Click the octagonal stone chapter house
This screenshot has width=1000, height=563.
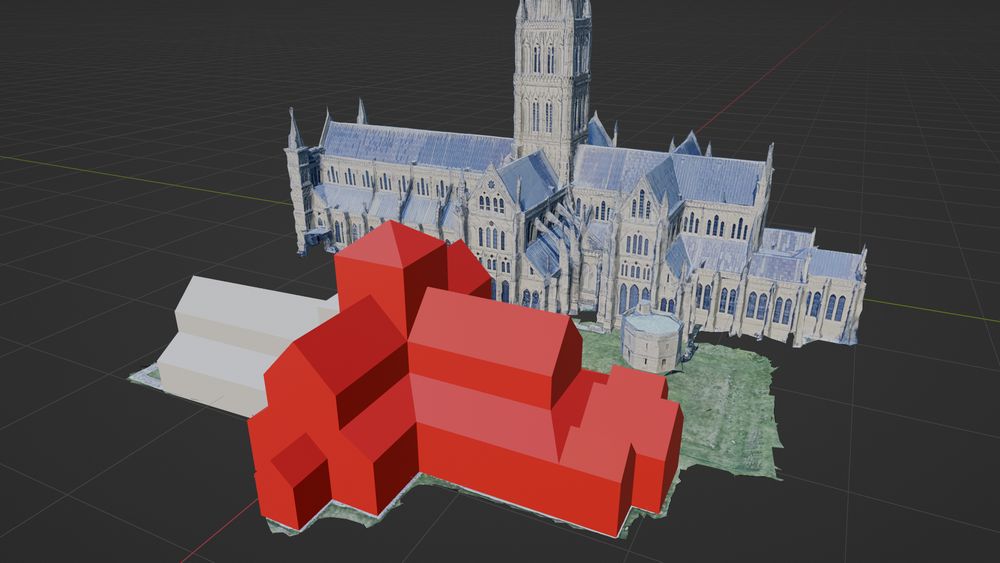click(652, 337)
